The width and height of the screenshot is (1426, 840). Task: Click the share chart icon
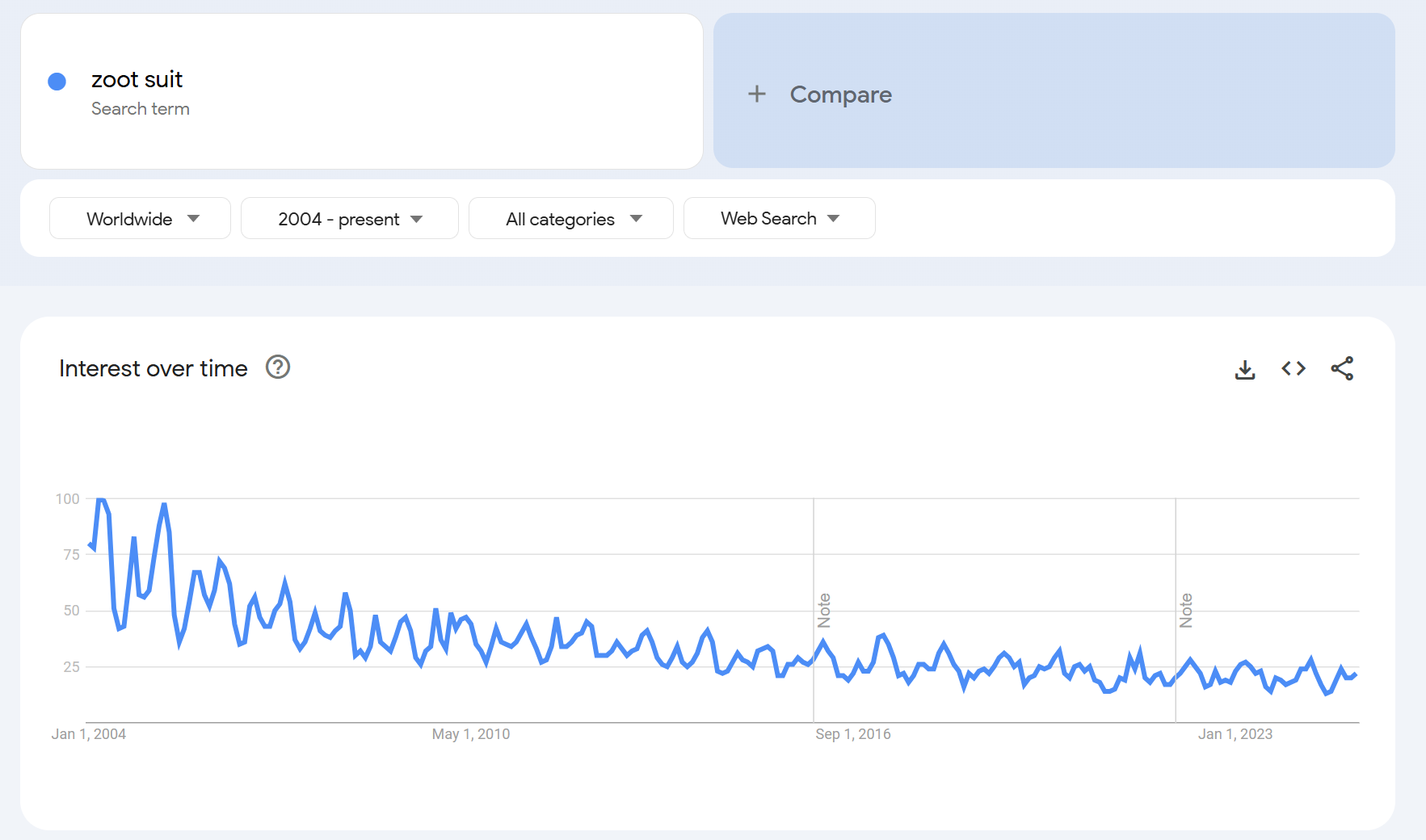(1342, 368)
